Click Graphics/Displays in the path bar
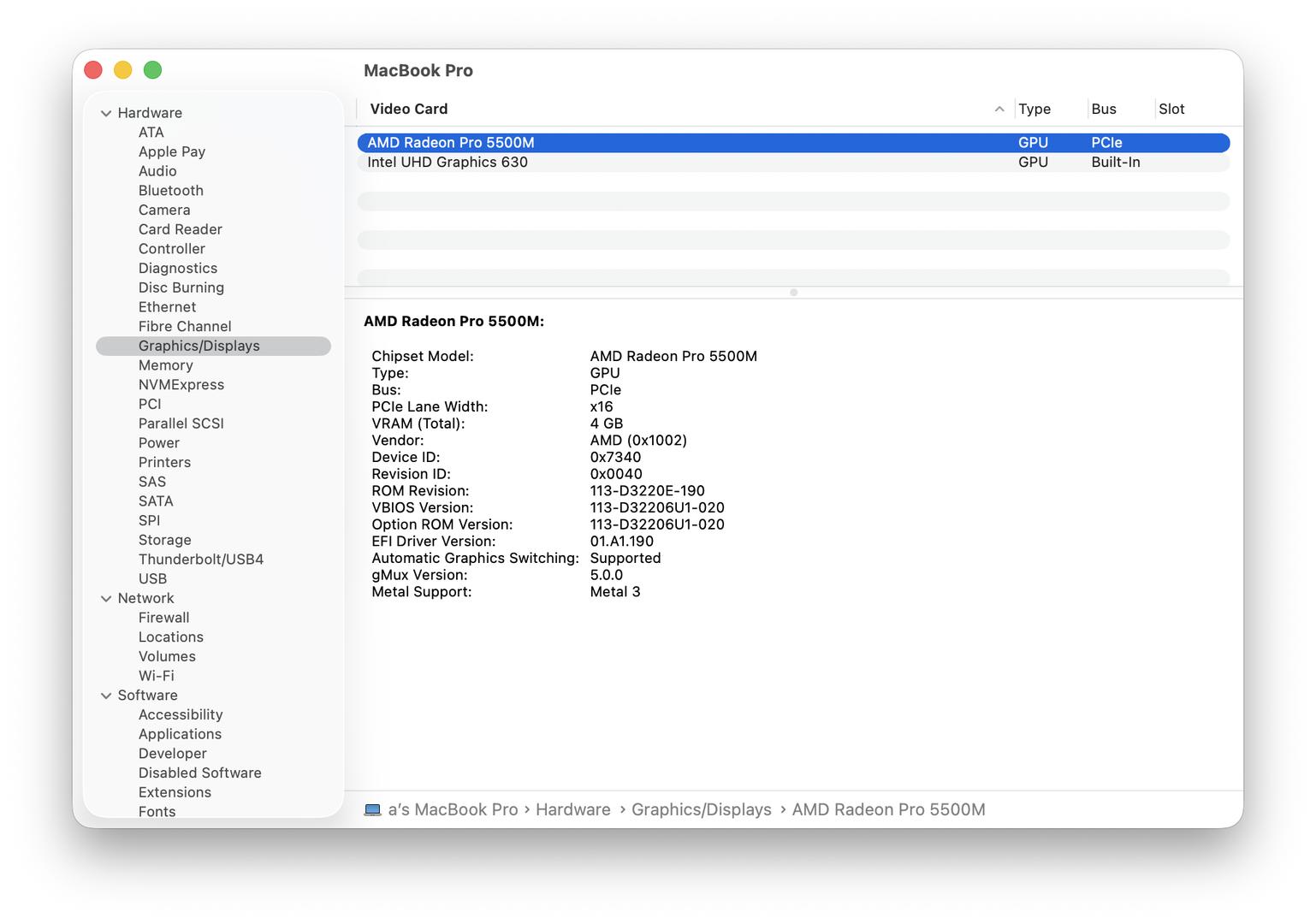The height and width of the screenshot is (924, 1316). click(702, 809)
